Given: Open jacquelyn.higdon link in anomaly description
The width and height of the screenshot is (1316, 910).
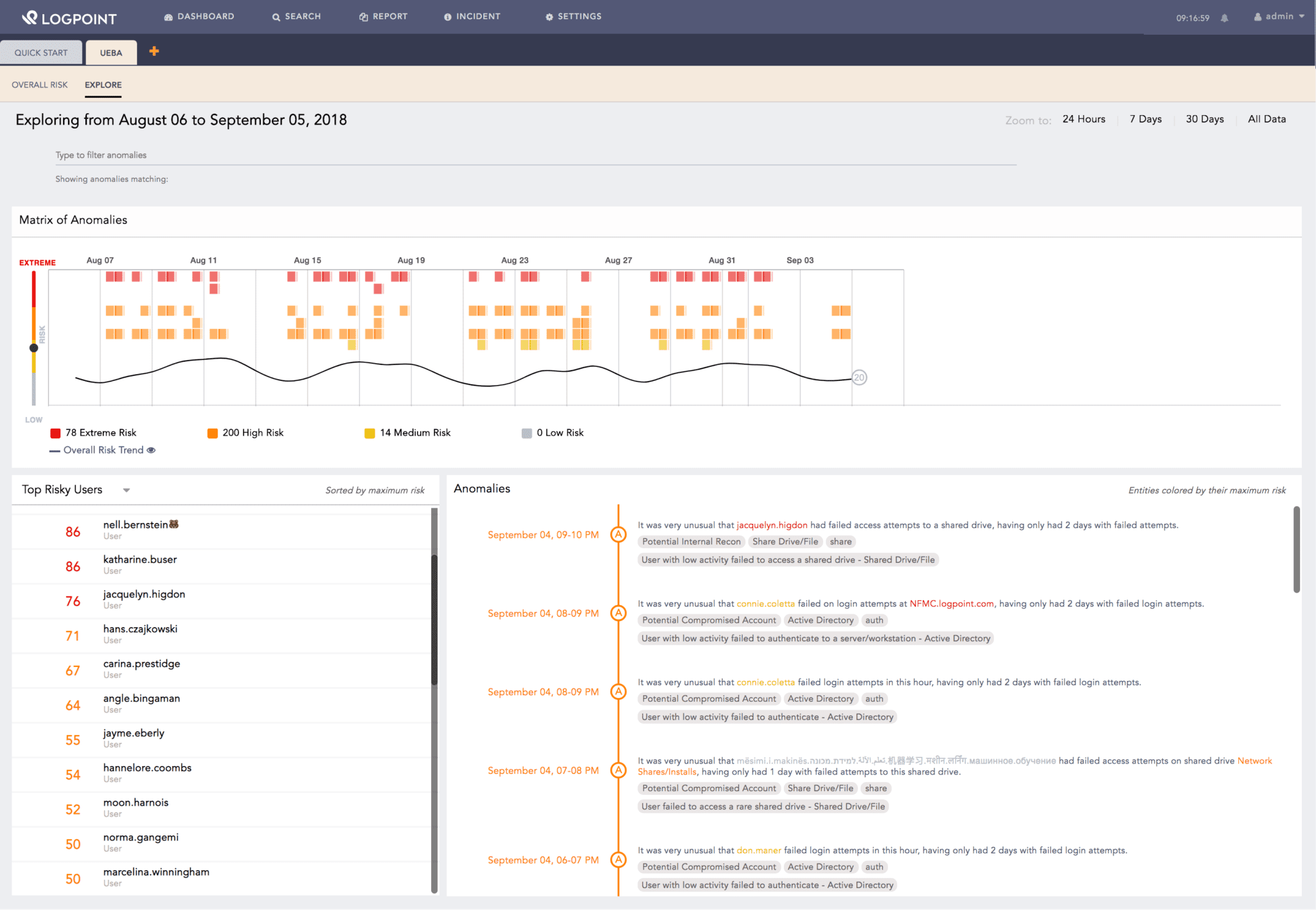Looking at the screenshot, I should (x=772, y=525).
